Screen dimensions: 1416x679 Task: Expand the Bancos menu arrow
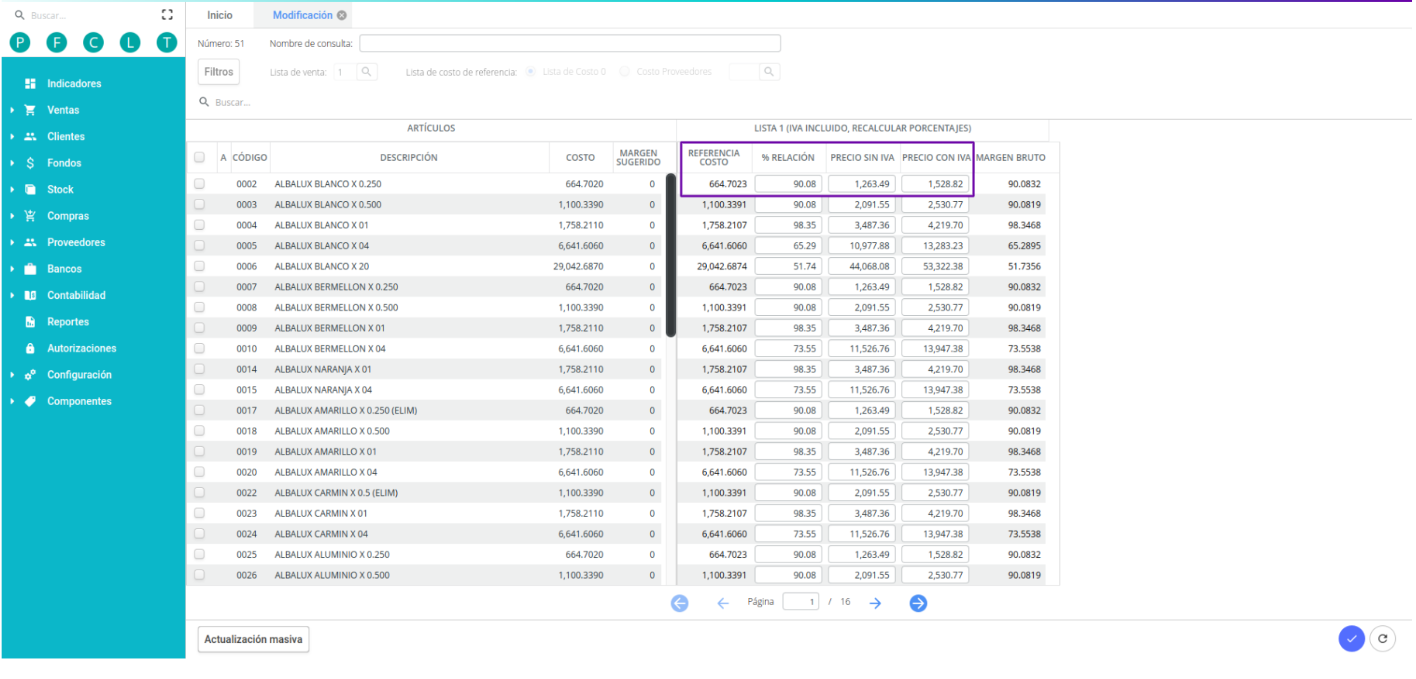(x=12, y=269)
